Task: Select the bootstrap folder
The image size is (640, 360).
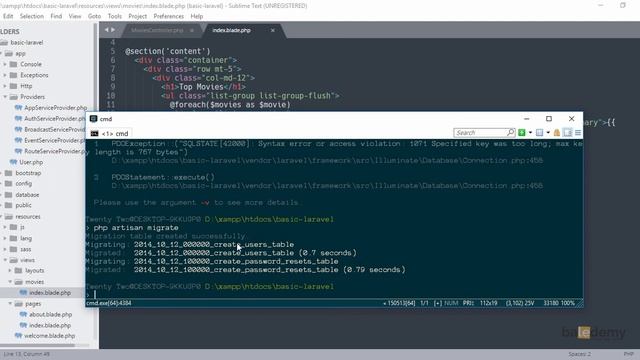Action: 28,173
